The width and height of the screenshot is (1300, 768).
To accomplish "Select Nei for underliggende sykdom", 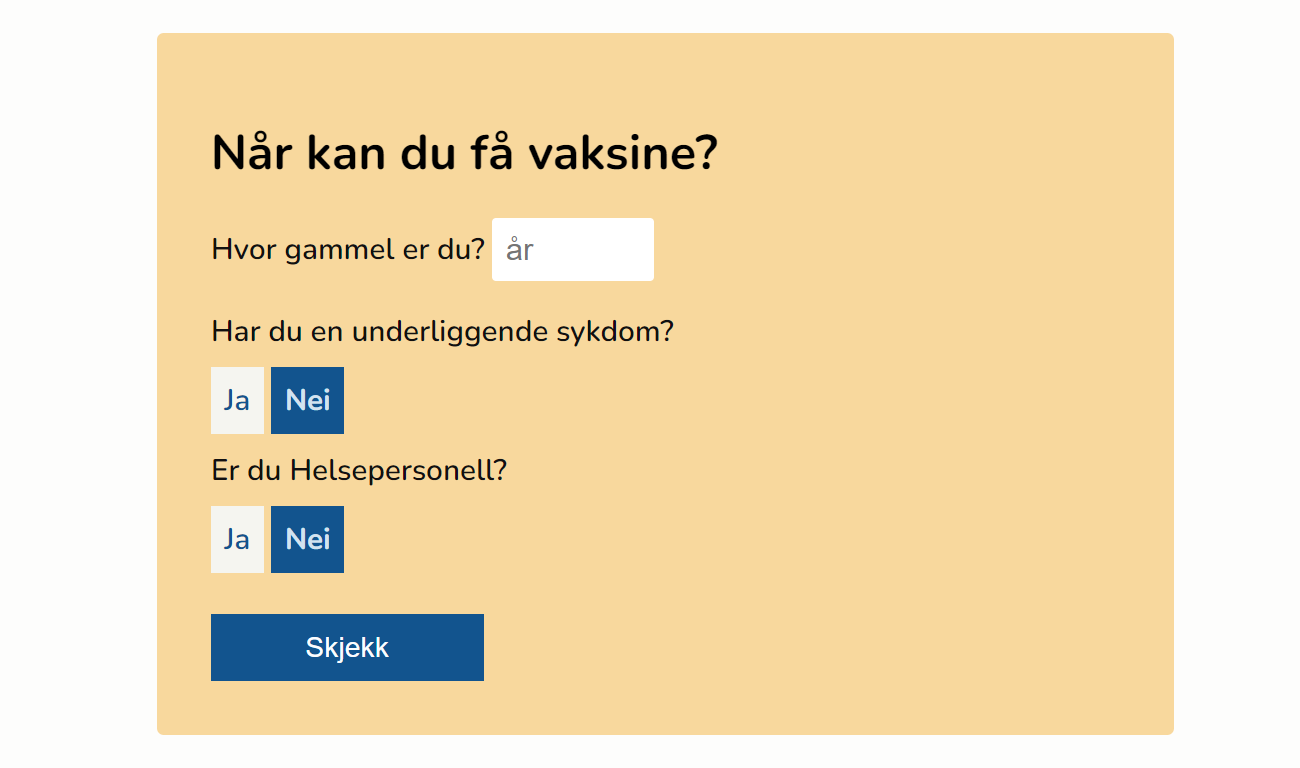I will 307,400.
